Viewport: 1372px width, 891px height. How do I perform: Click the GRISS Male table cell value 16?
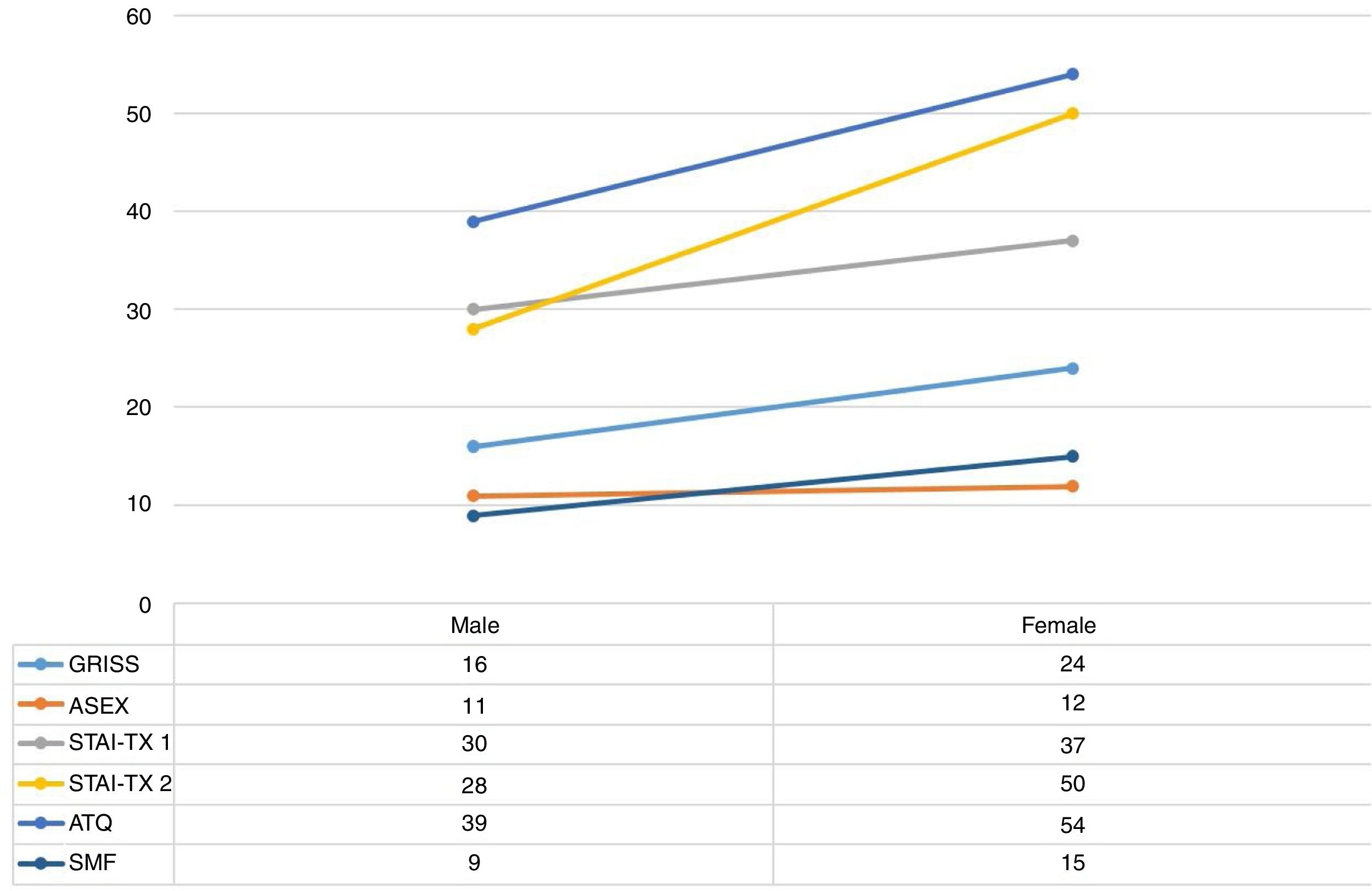click(x=474, y=665)
